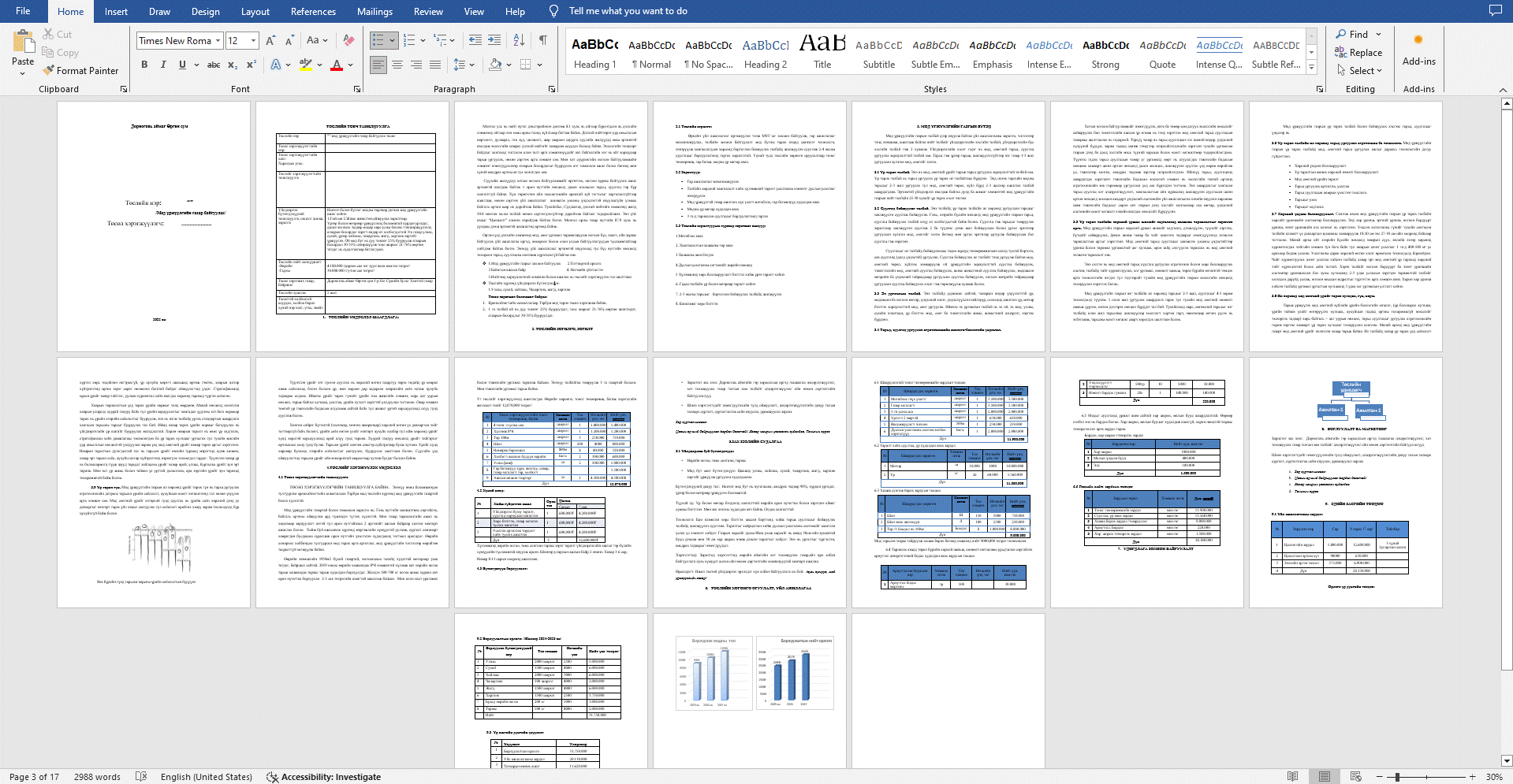Image resolution: width=1513 pixels, height=784 pixels.
Task: Click the zoom slider handle
Action: click(1398, 777)
